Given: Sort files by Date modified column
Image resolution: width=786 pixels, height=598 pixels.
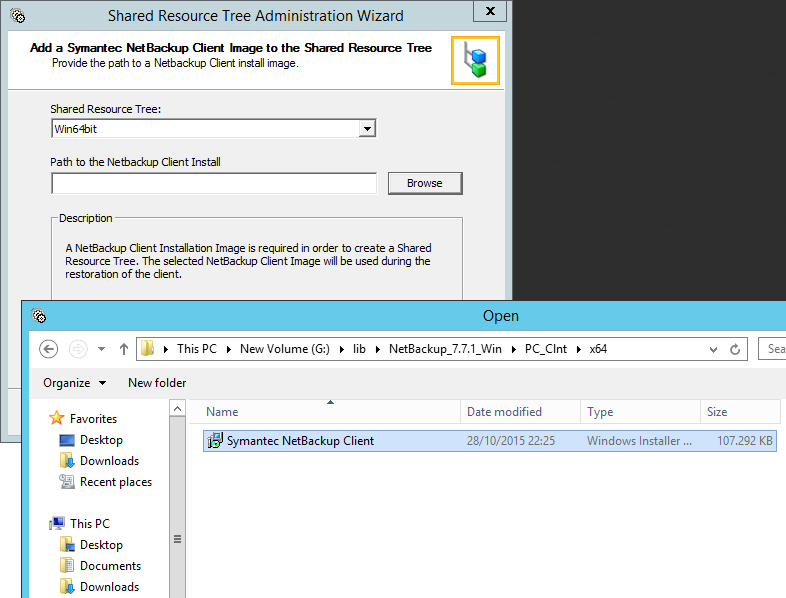Looking at the screenshot, I should [520, 412].
